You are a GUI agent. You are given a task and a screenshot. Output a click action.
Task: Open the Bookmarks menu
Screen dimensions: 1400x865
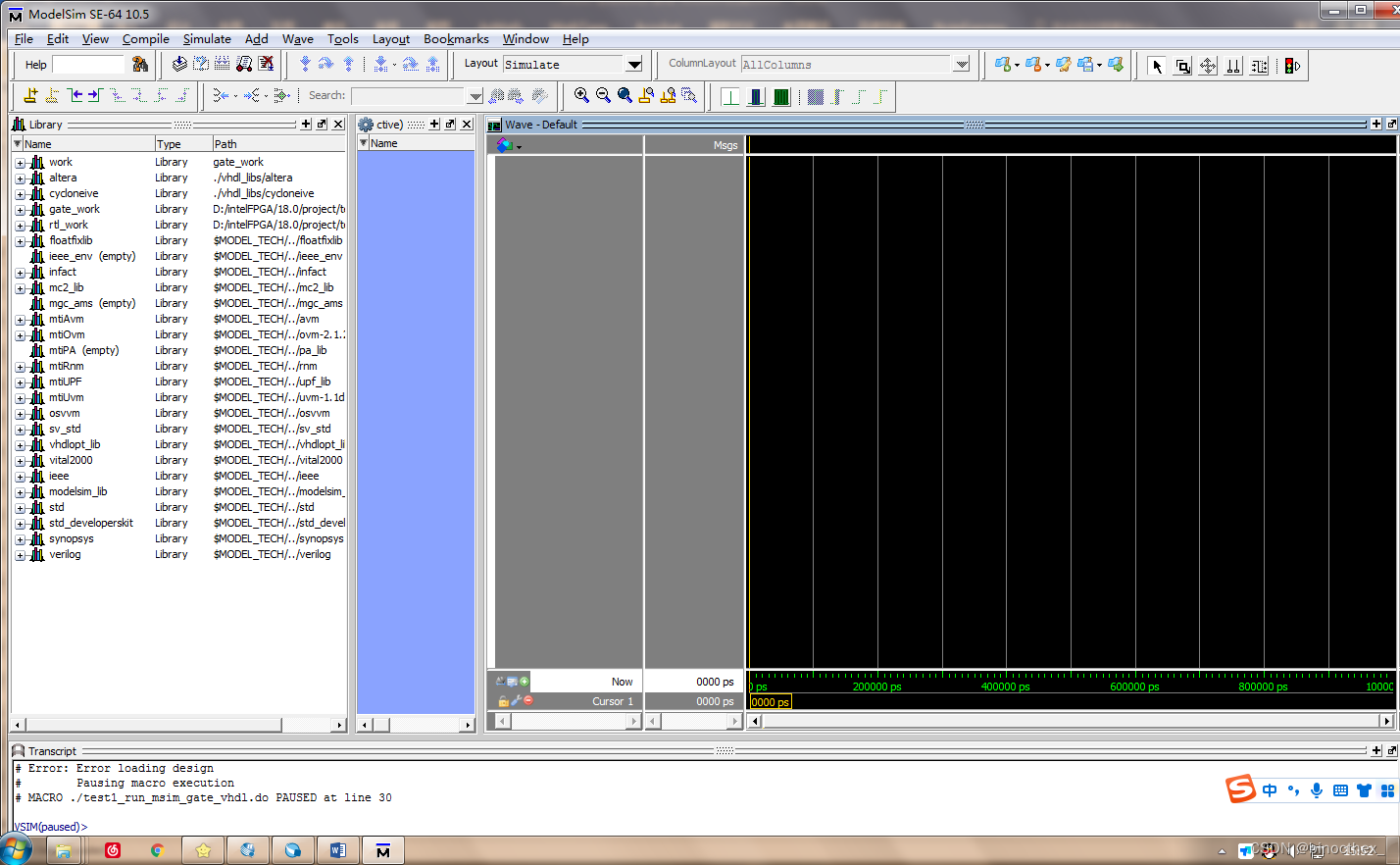coord(456,39)
